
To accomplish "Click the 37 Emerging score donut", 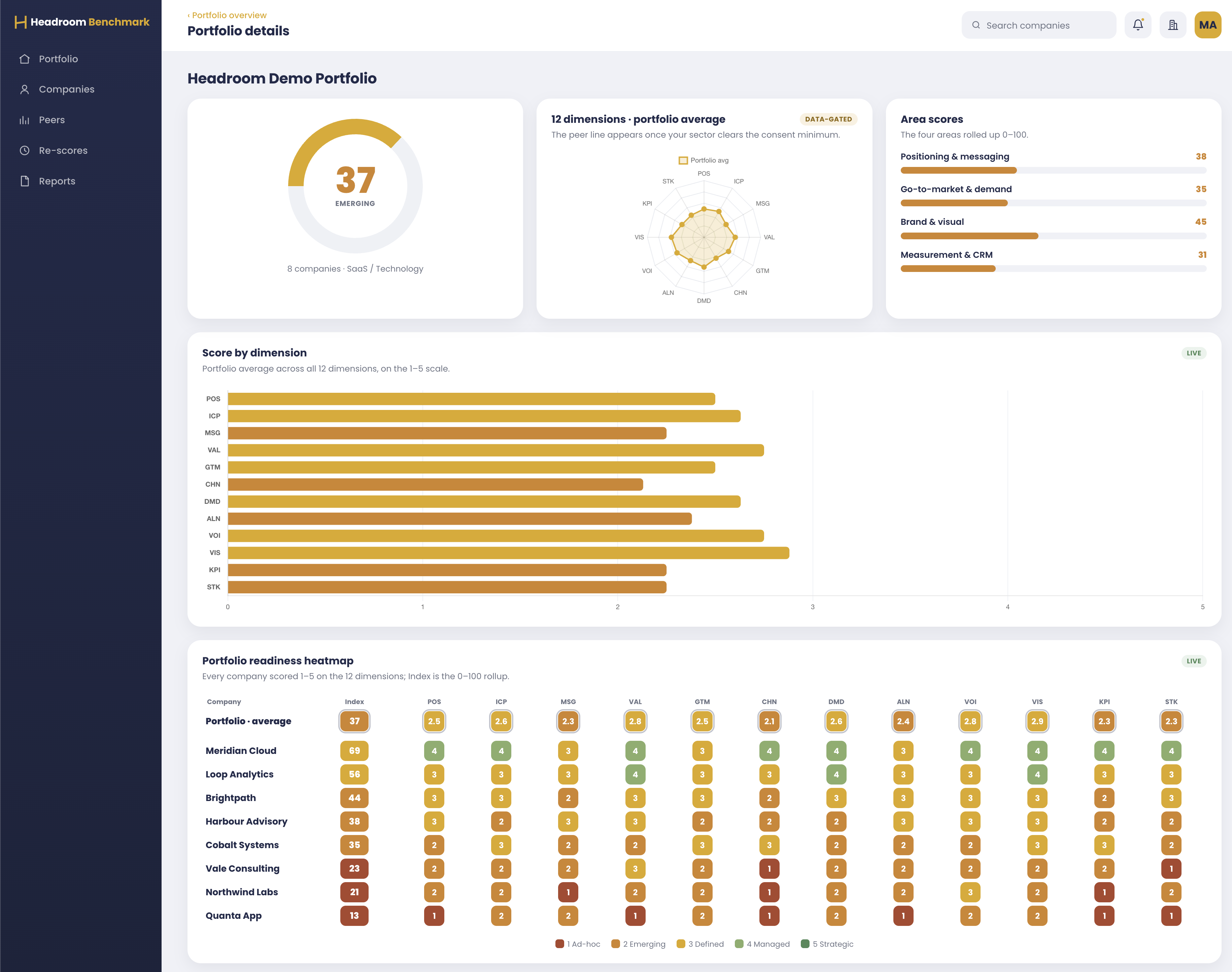I will [x=355, y=186].
